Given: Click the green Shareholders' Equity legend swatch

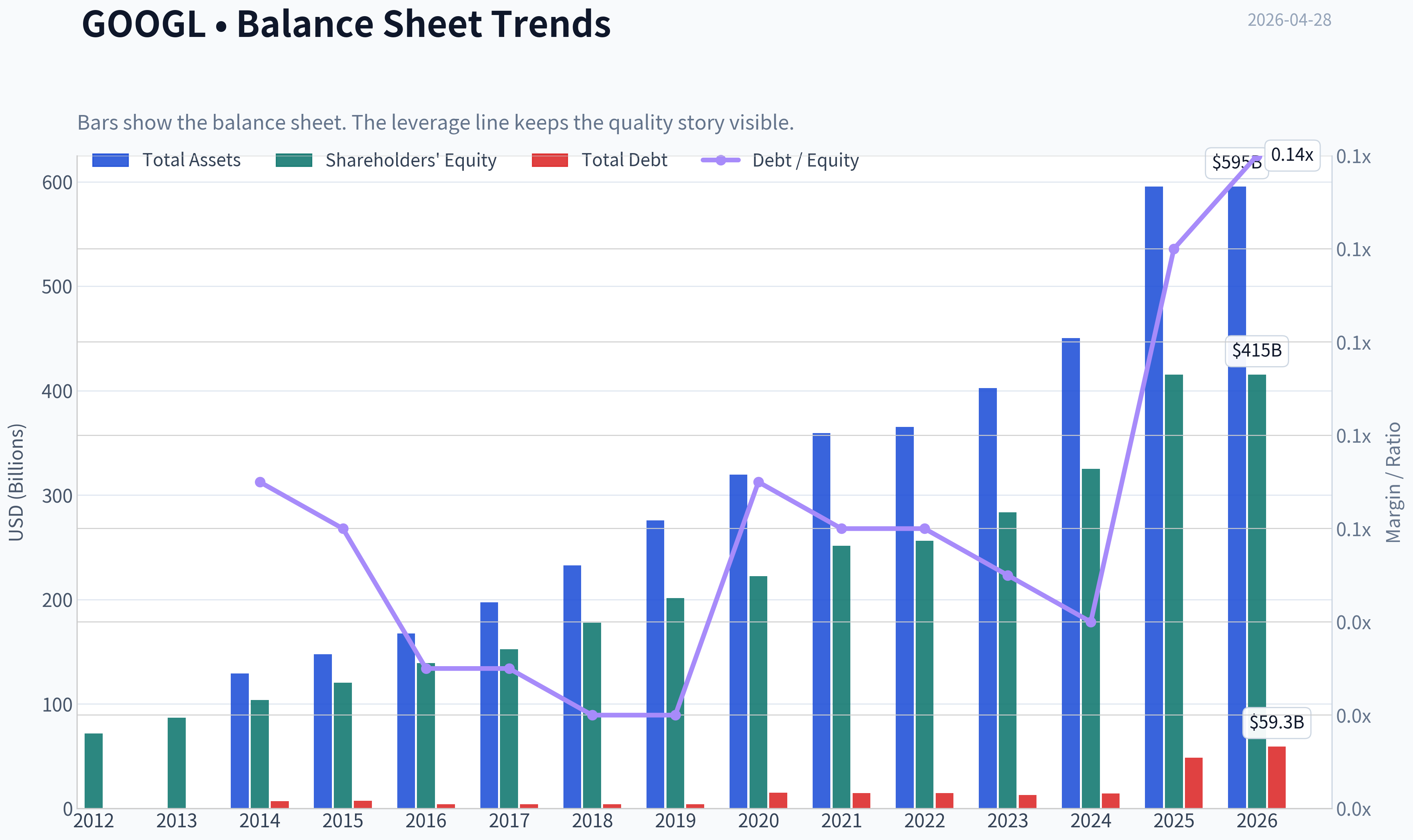Looking at the screenshot, I should (294, 160).
